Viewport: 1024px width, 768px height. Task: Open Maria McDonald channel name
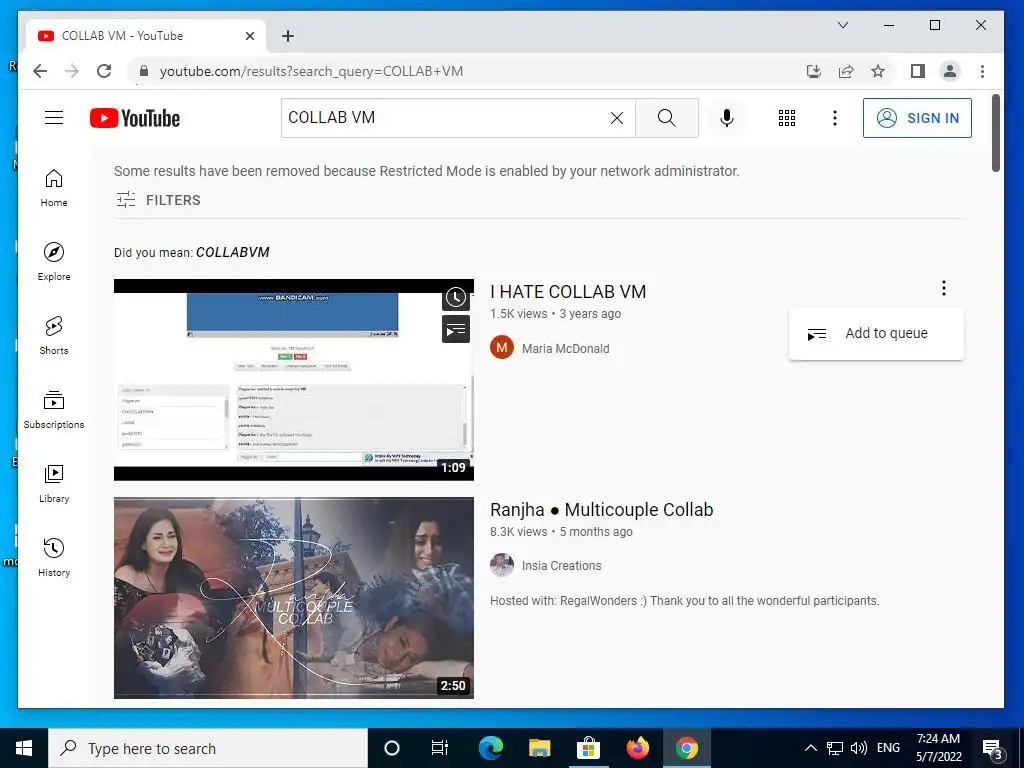point(566,348)
